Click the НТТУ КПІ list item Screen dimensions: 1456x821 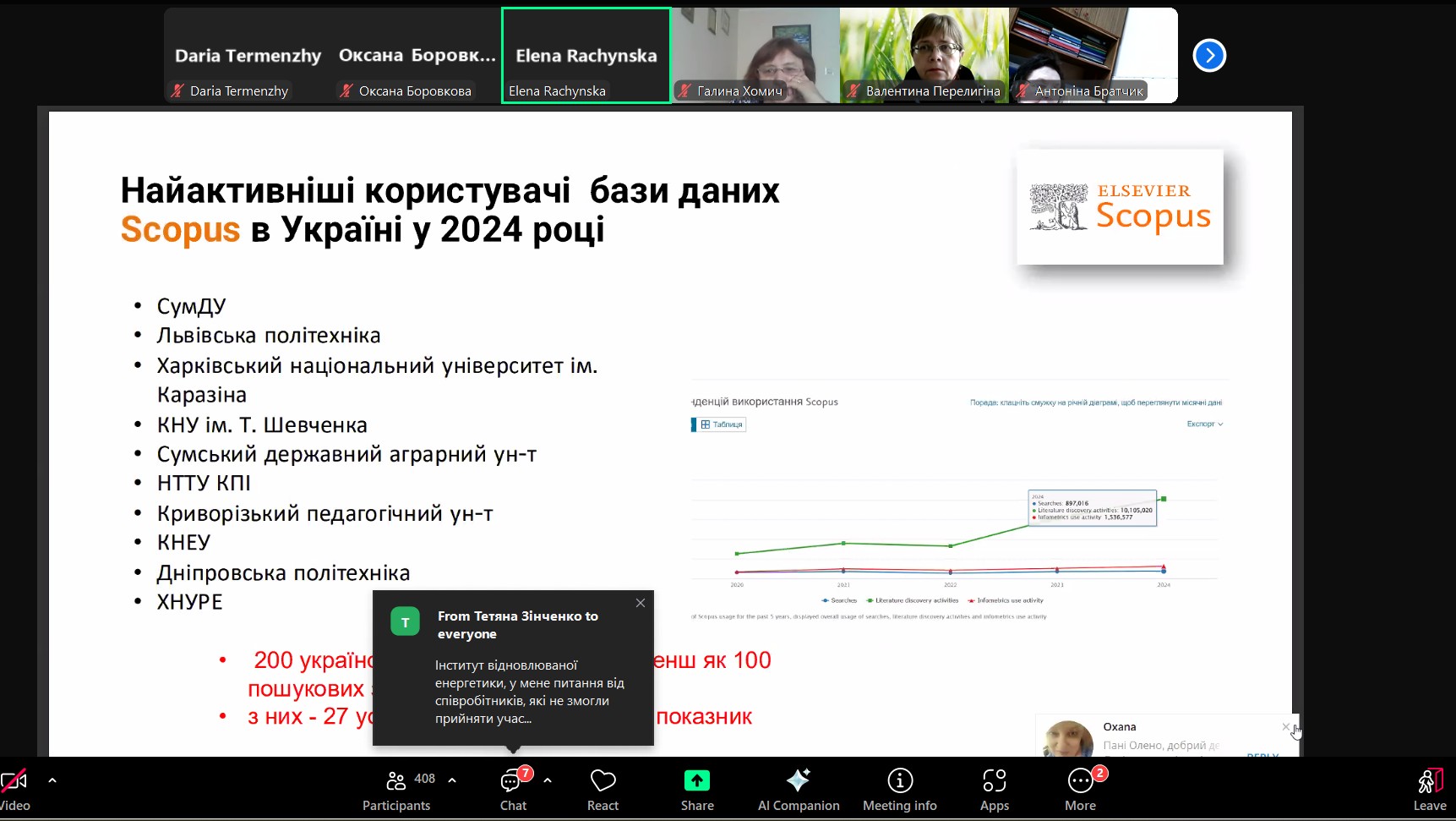(x=204, y=484)
